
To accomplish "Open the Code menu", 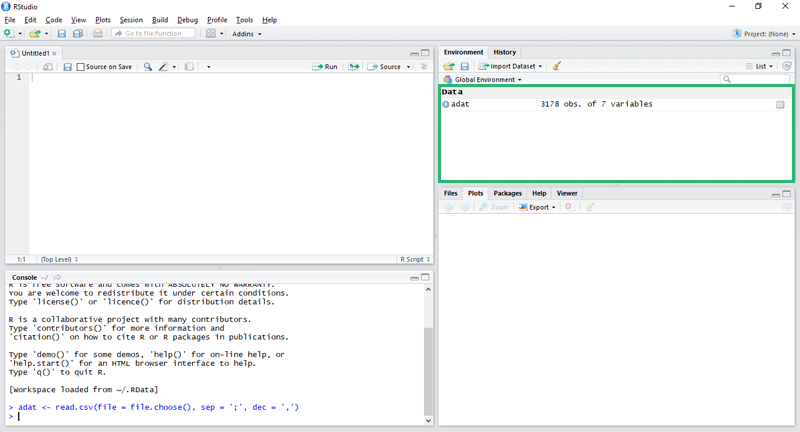I will (54, 20).
